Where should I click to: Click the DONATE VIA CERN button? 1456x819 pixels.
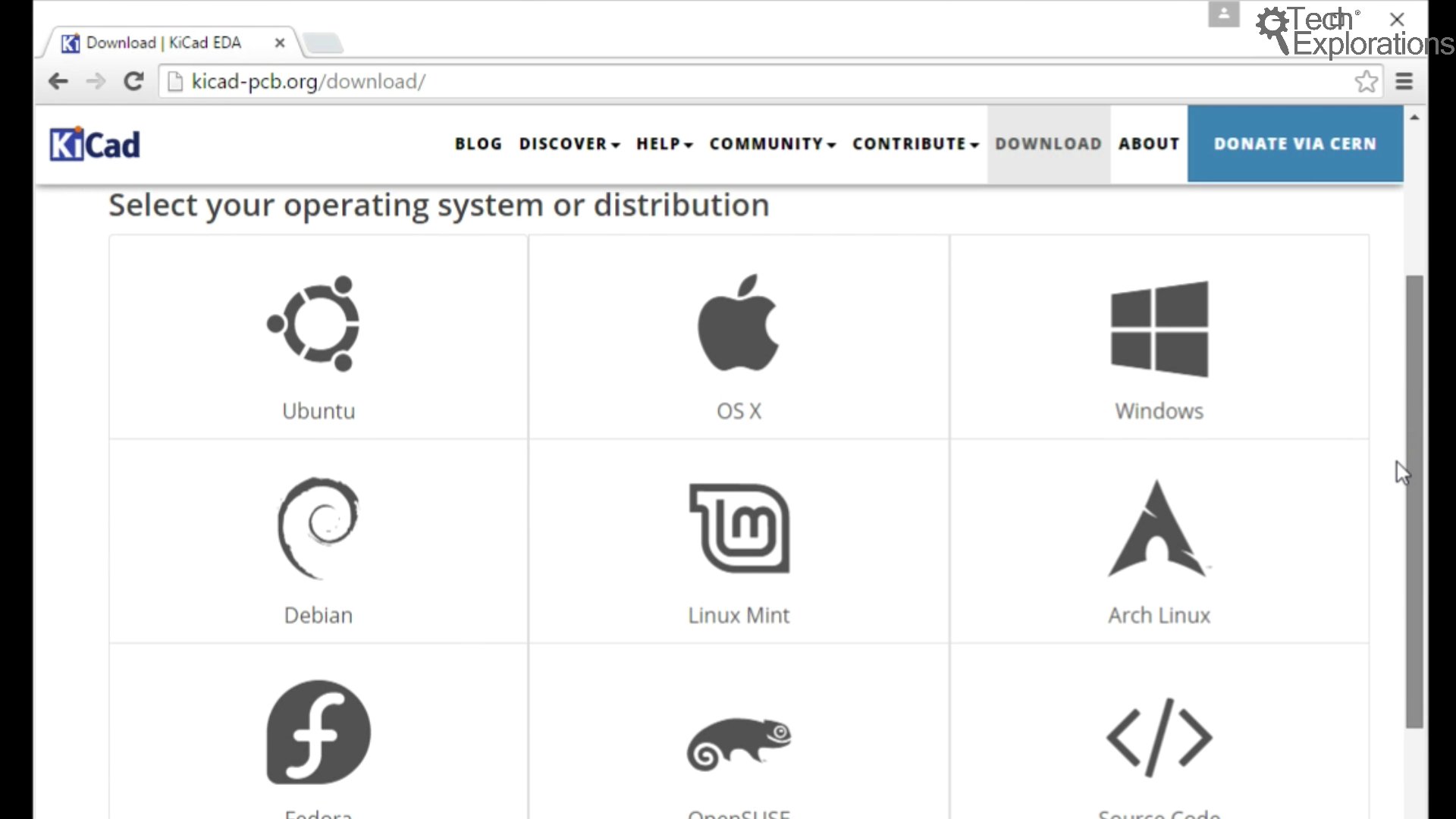pos(1295,144)
